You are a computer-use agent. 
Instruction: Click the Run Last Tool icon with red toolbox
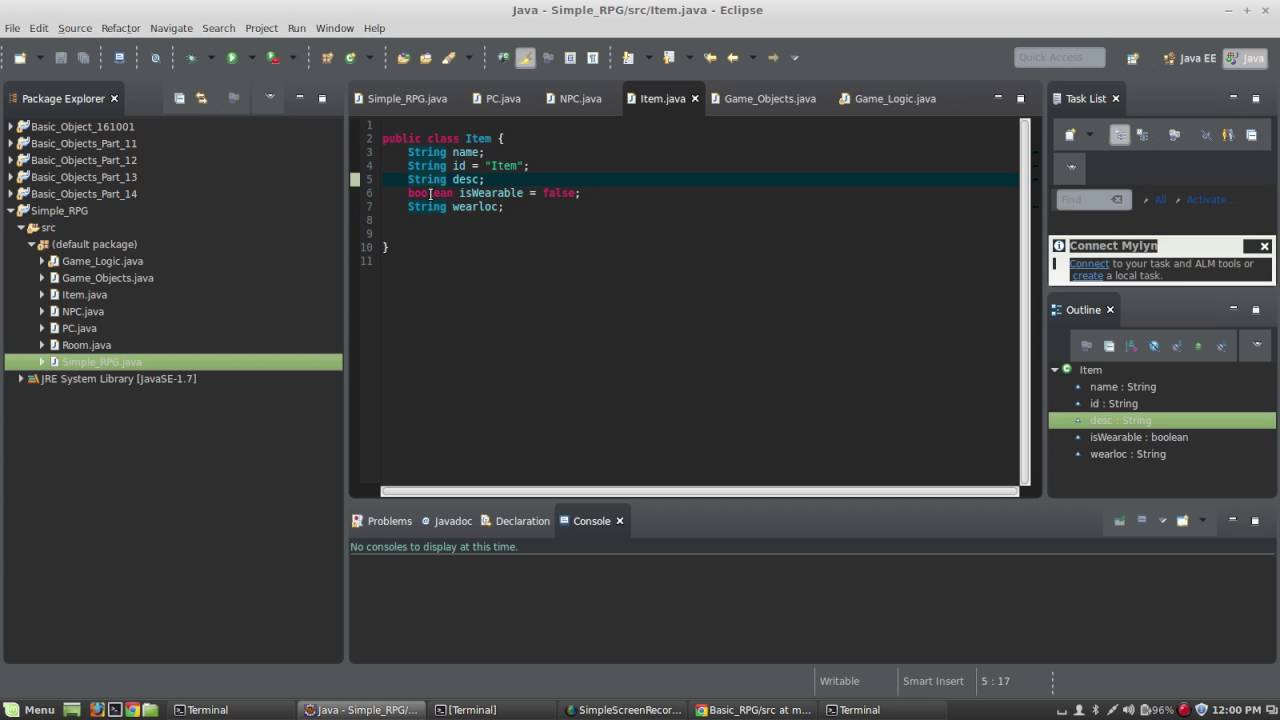pos(273,58)
